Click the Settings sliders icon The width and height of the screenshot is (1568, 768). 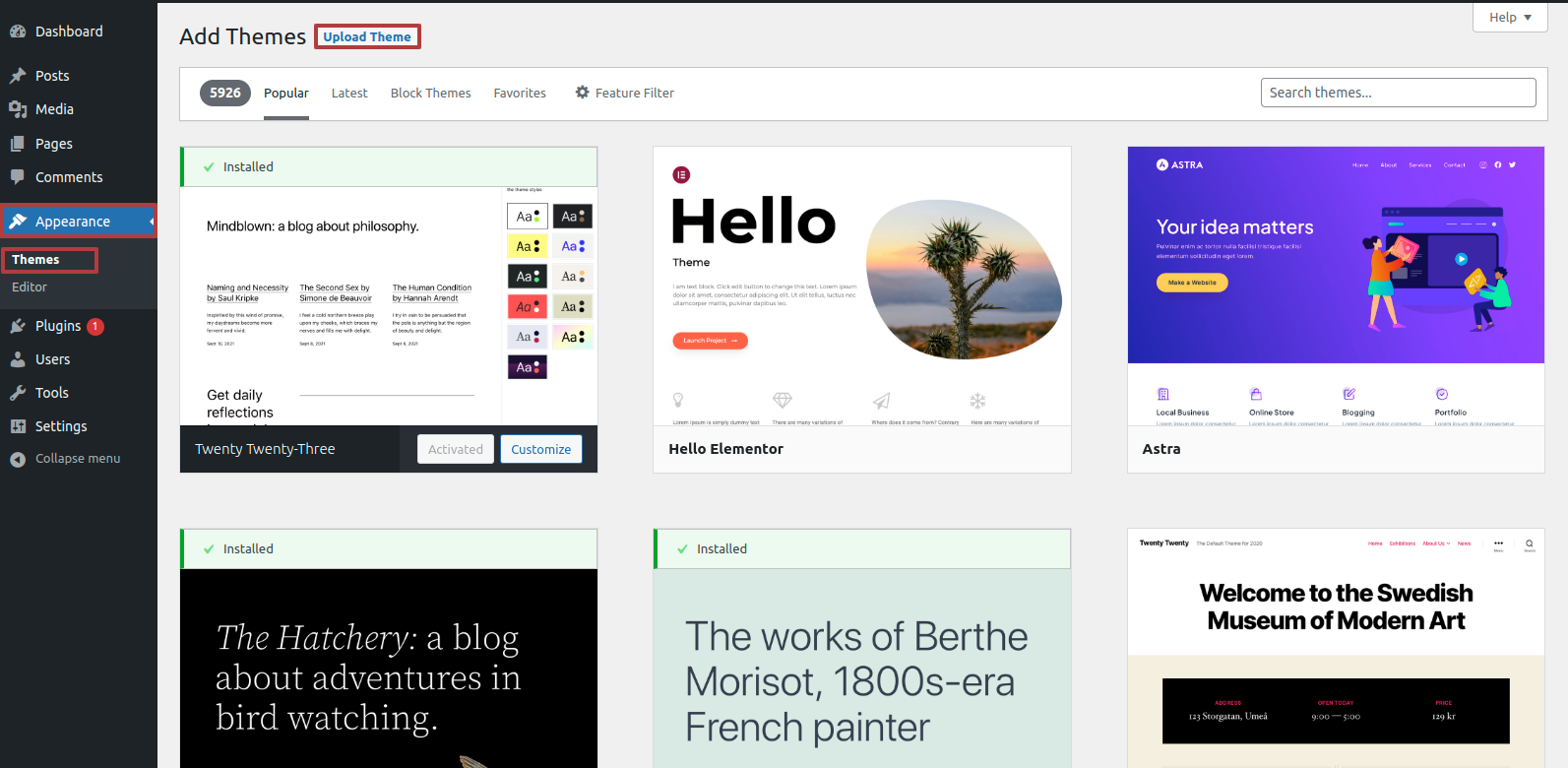coord(18,426)
